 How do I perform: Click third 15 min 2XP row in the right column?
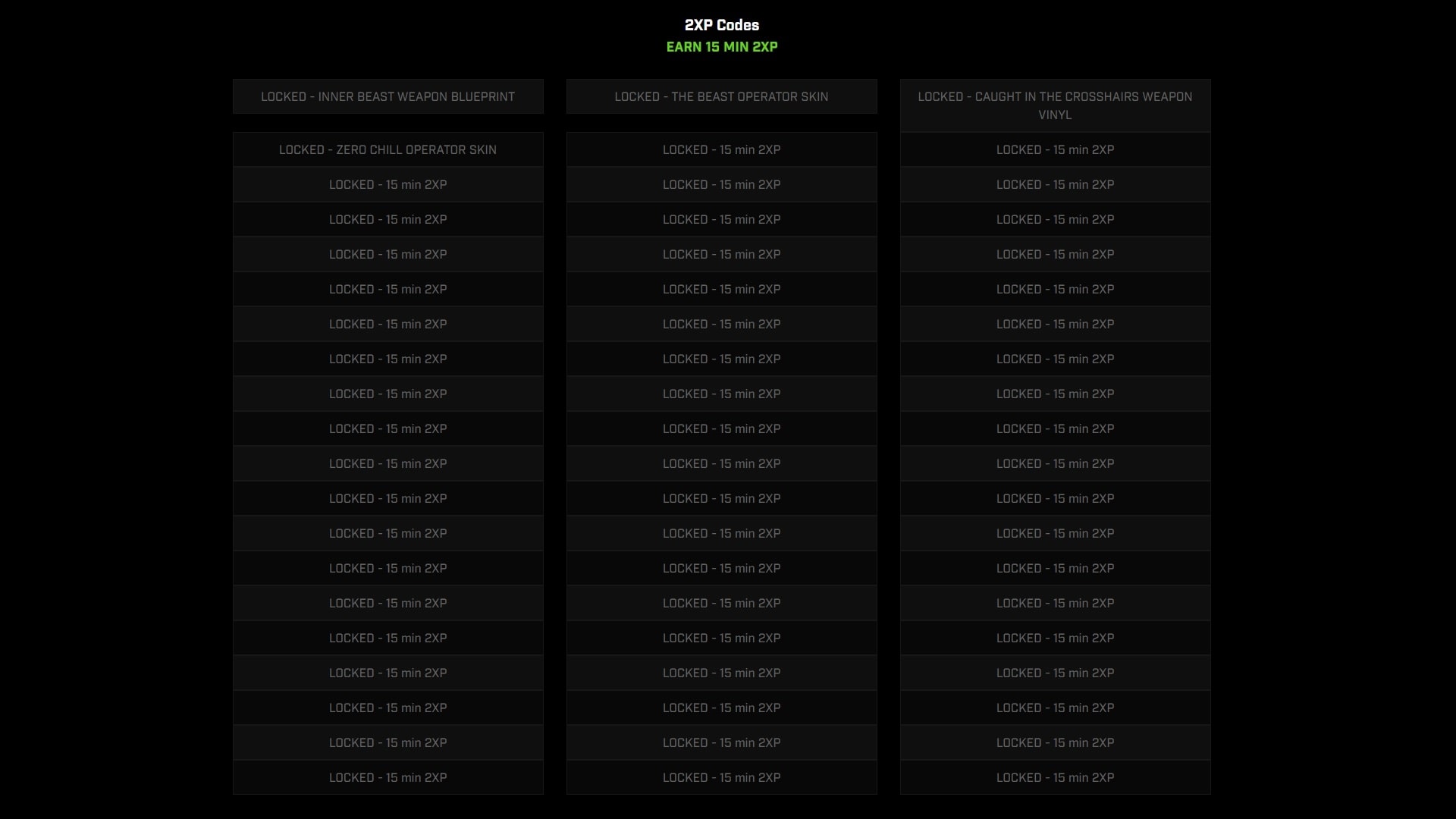pos(1055,219)
